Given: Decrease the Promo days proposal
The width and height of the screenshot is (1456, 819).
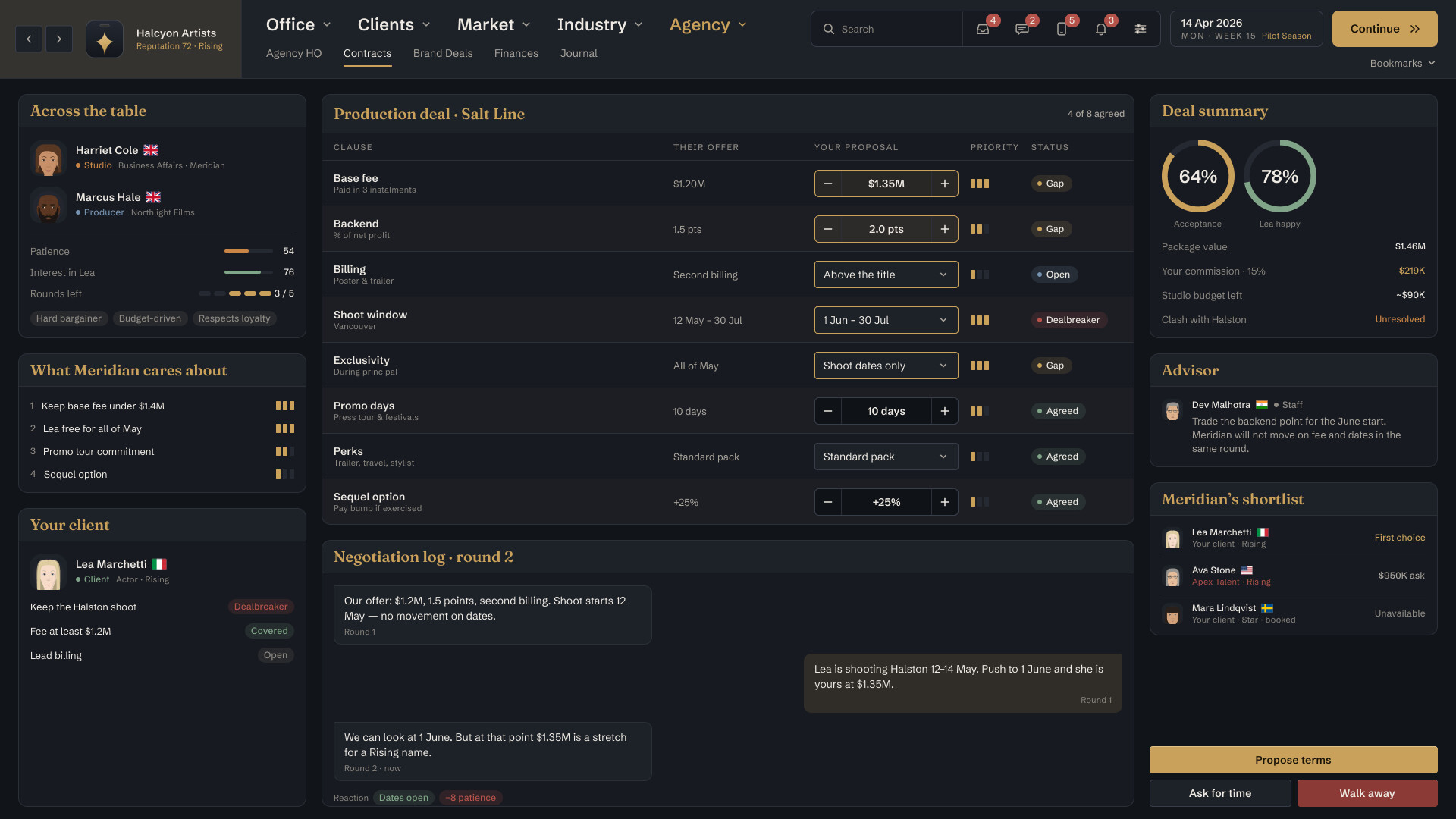Looking at the screenshot, I should point(828,411).
